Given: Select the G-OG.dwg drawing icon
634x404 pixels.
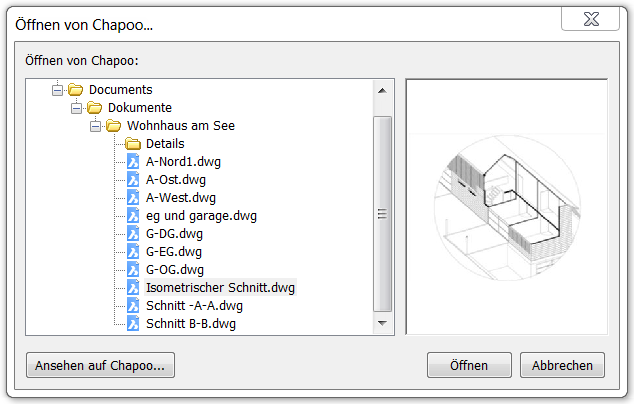Looking at the screenshot, I should 133,269.
